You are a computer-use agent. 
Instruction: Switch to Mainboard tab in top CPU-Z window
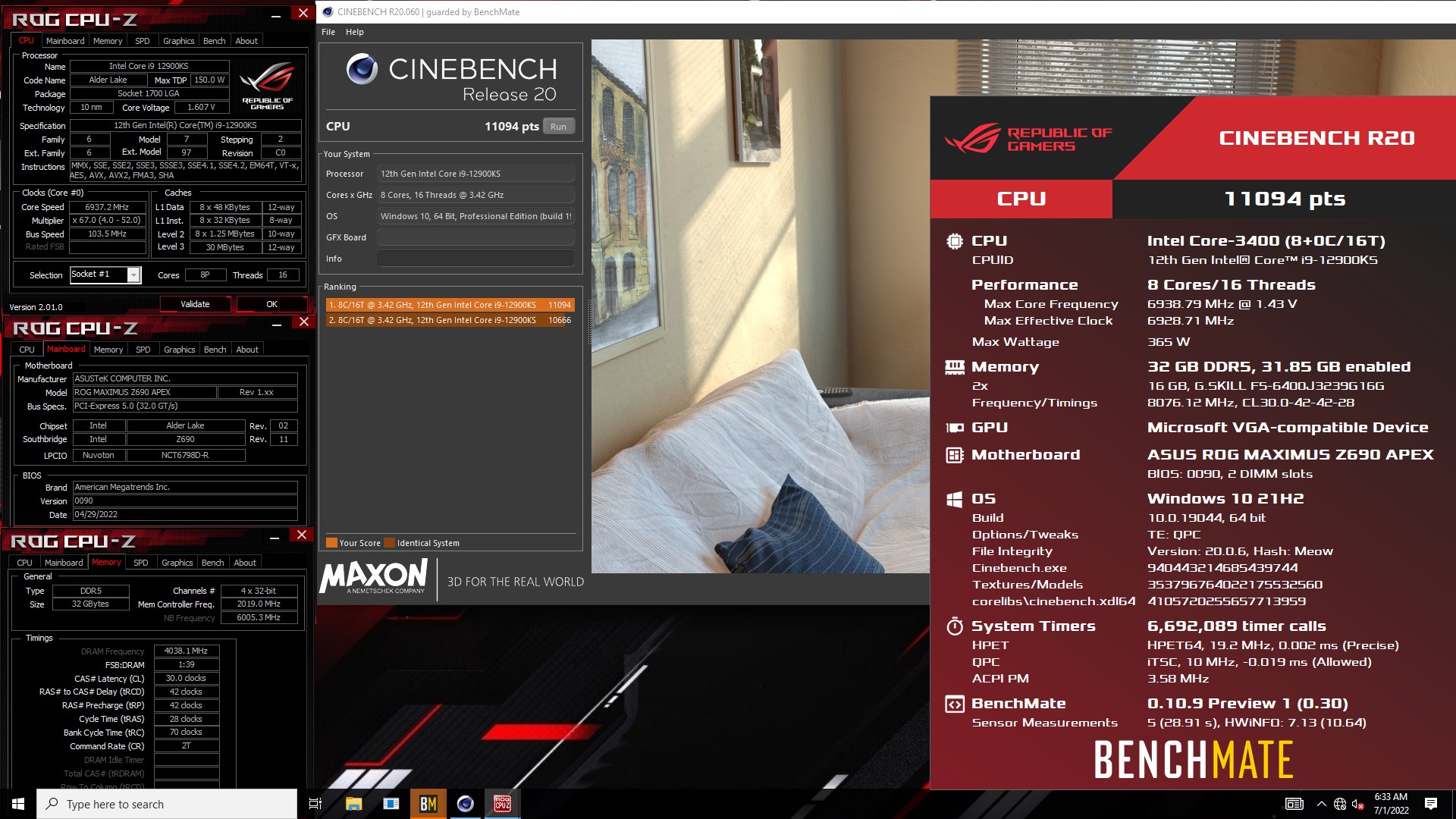point(65,41)
